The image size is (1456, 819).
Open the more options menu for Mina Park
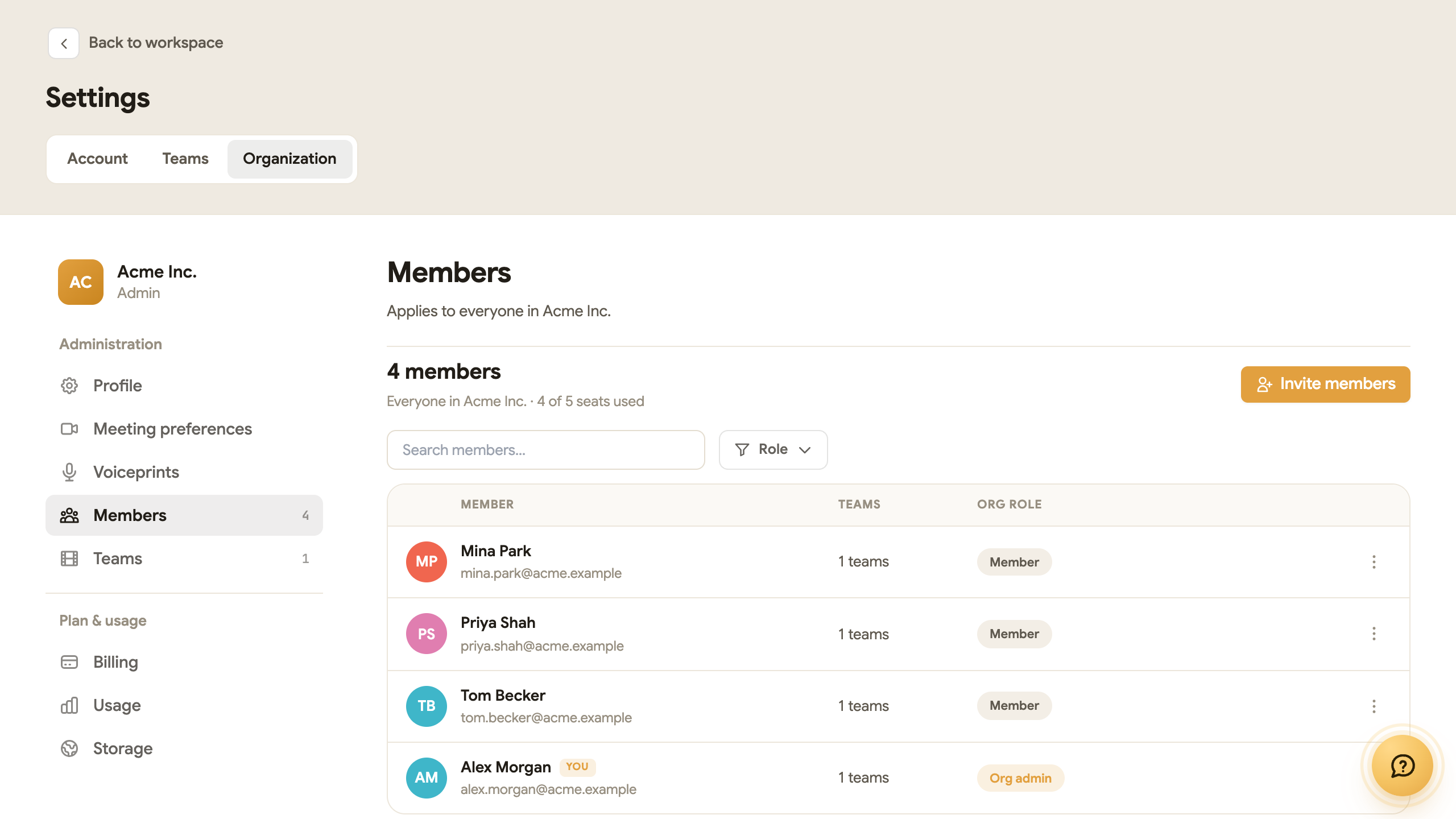tap(1374, 562)
